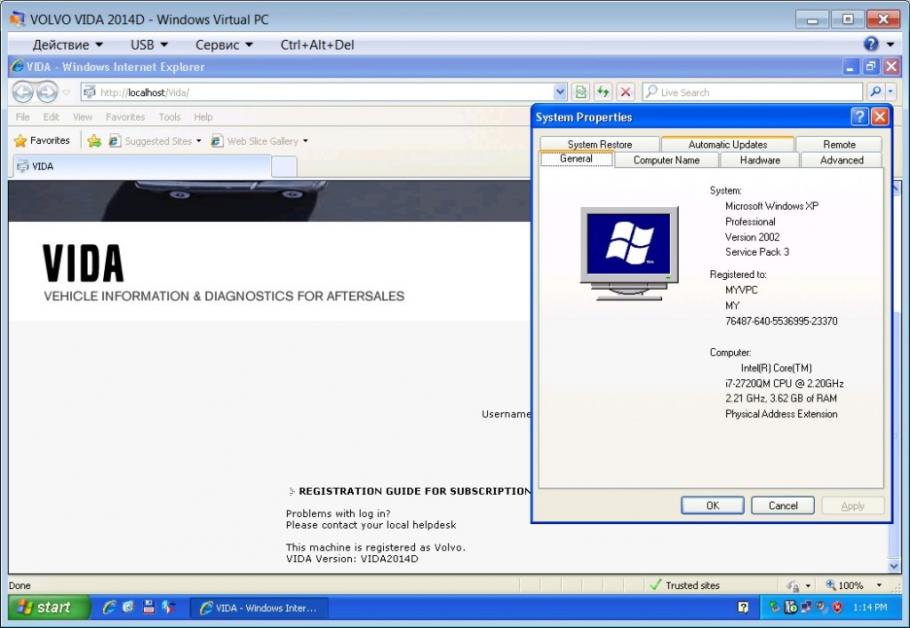Launch Internet Explorer from the Quick Launch bar

tap(109, 607)
